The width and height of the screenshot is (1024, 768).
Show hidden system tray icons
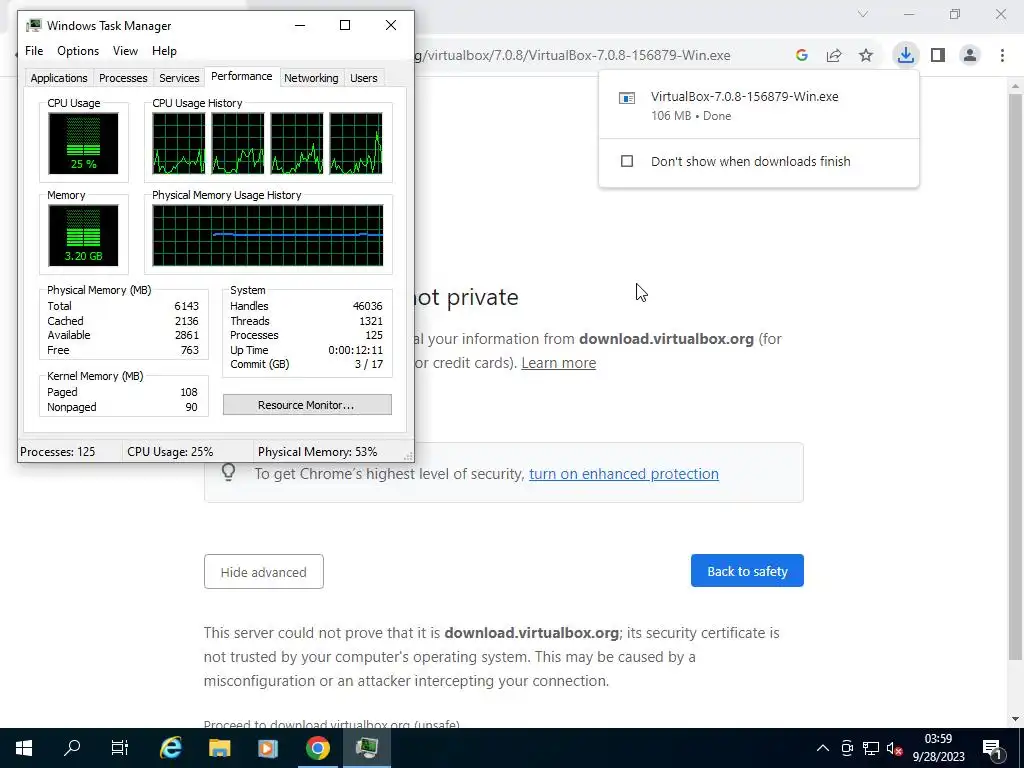coord(823,748)
